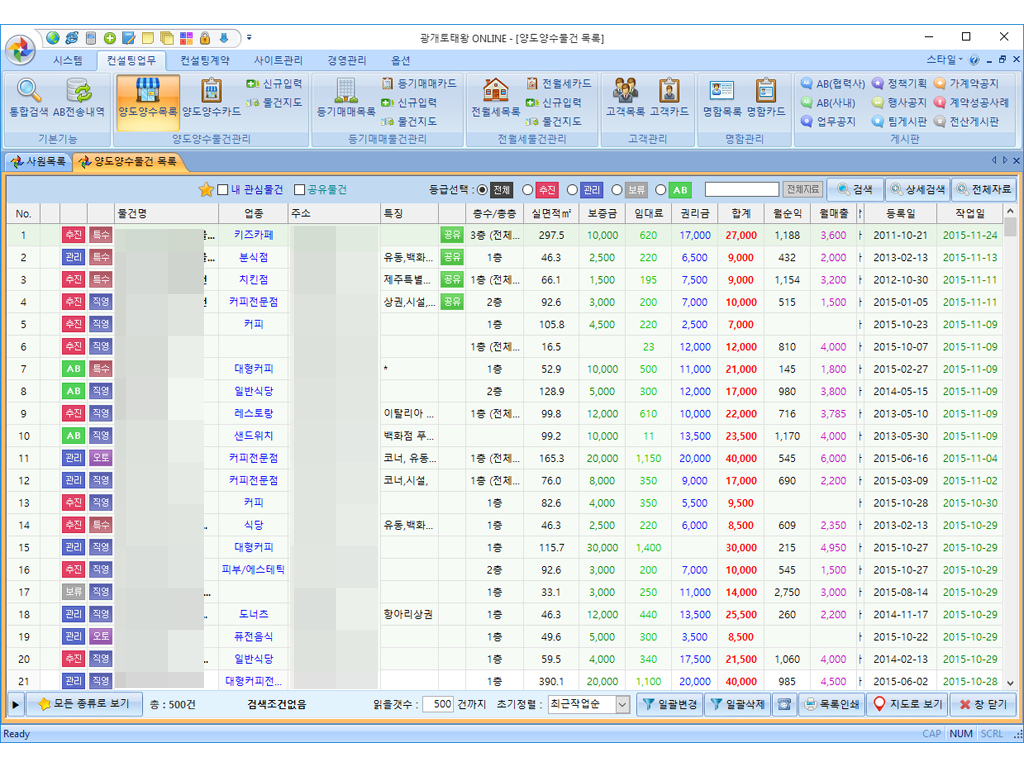The height and width of the screenshot is (768, 1024).
Task: Click the 키즈카페 cell in row 1
Action: coord(253,234)
